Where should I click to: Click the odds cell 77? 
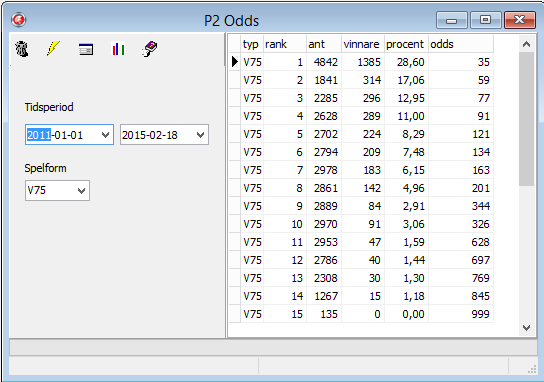click(461, 98)
